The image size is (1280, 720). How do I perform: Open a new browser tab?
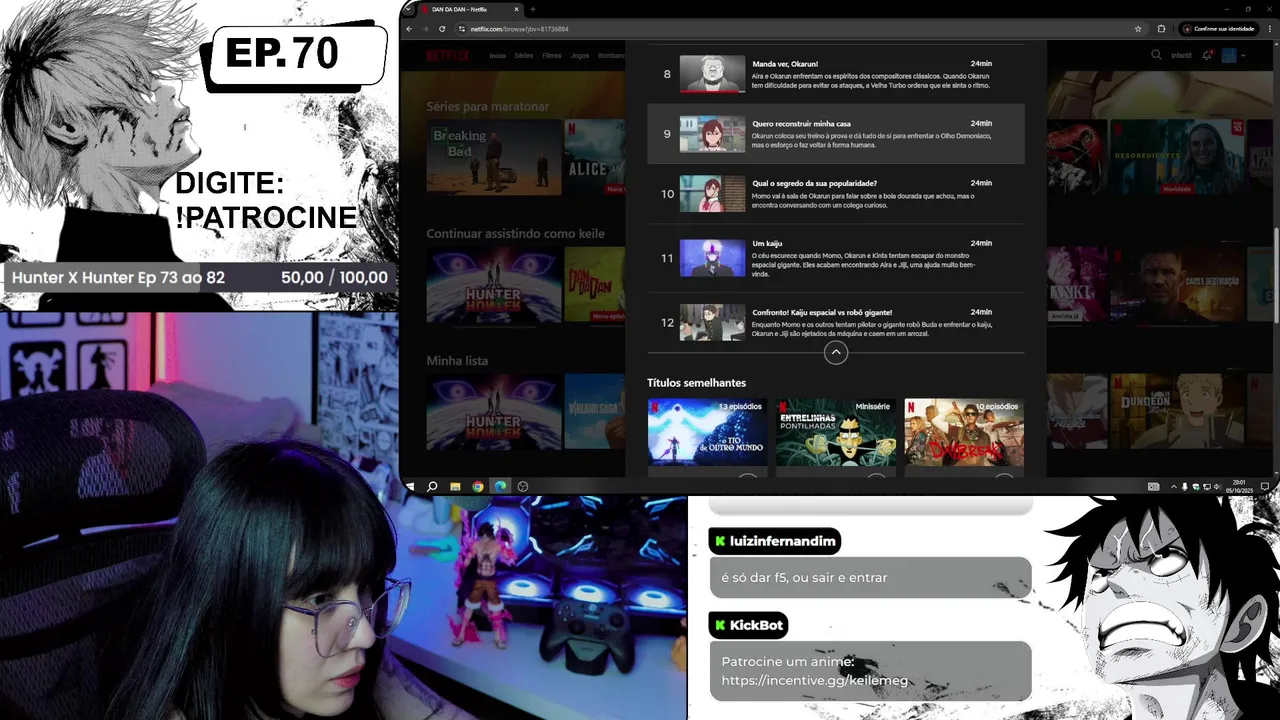pyautogui.click(x=533, y=9)
